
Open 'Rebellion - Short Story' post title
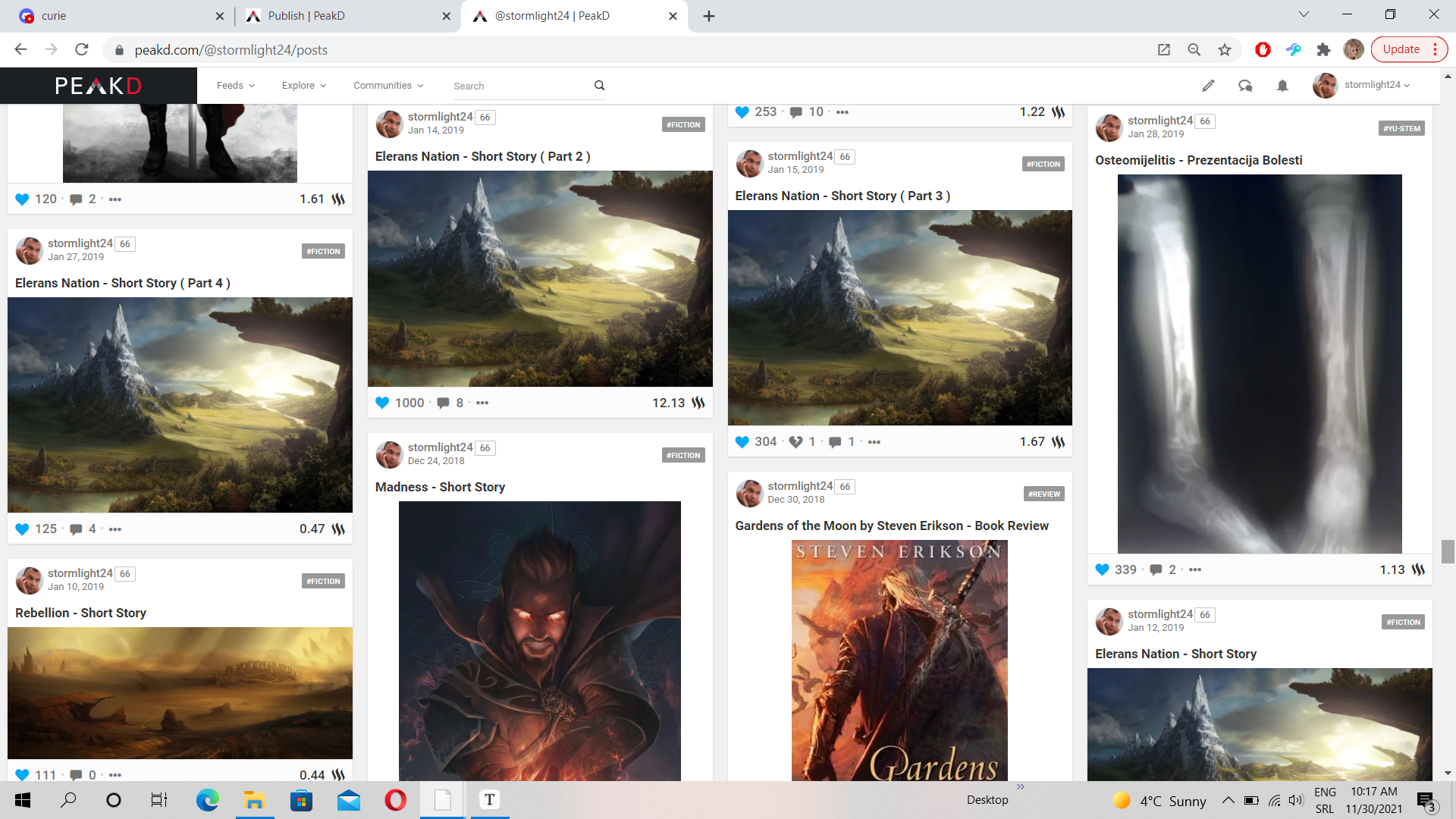pyautogui.click(x=80, y=613)
